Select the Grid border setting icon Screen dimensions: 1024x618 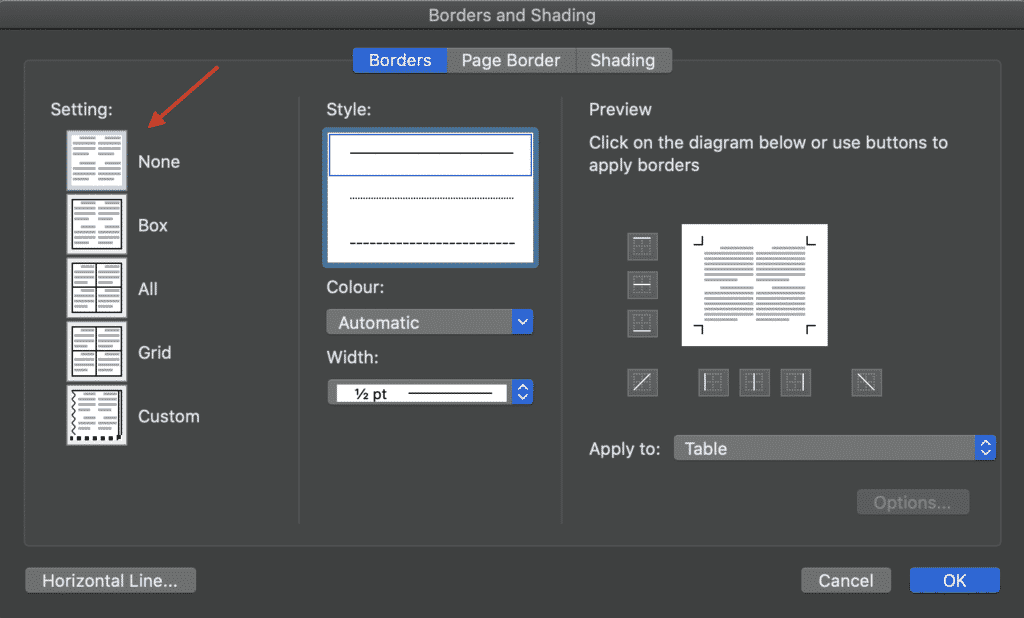pyautogui.click(x=96, y=352)
